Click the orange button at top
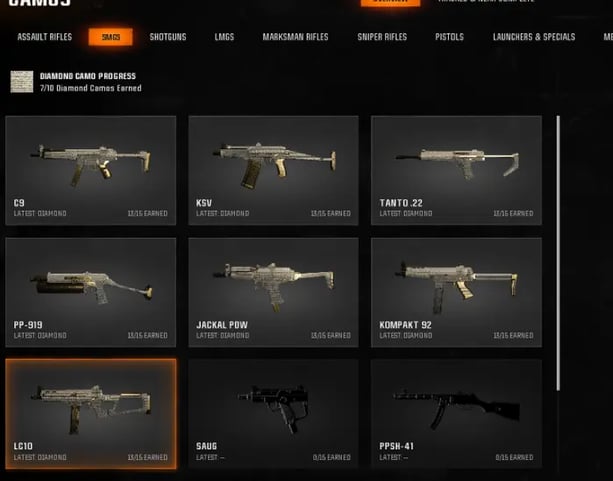 pos(391,2)
